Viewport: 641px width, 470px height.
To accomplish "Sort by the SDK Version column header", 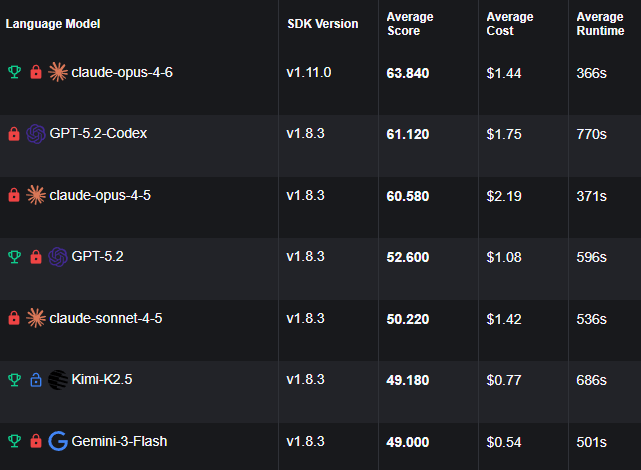I will click(x=323, y=24).
